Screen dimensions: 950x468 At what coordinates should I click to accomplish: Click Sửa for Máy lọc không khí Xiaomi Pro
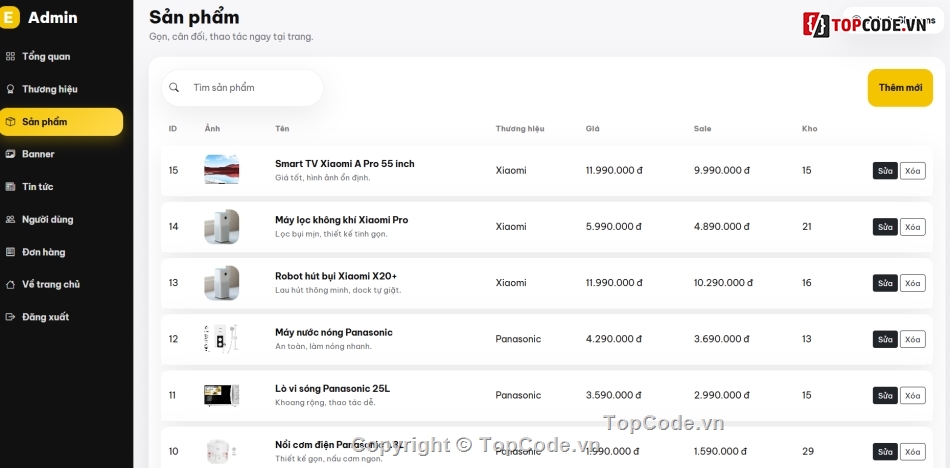pos(885,227)
